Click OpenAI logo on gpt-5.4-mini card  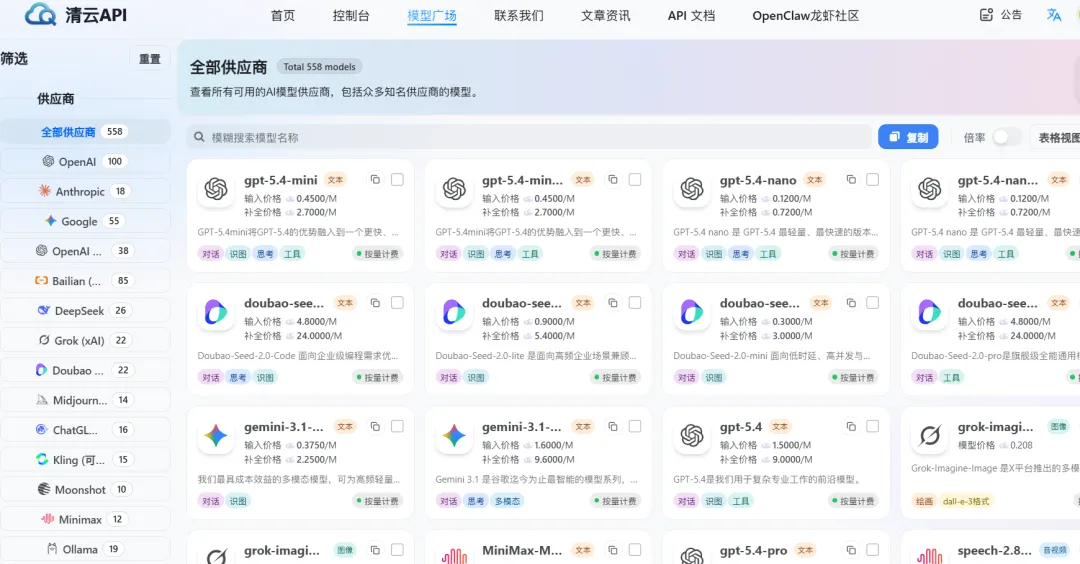pos(216,189)
